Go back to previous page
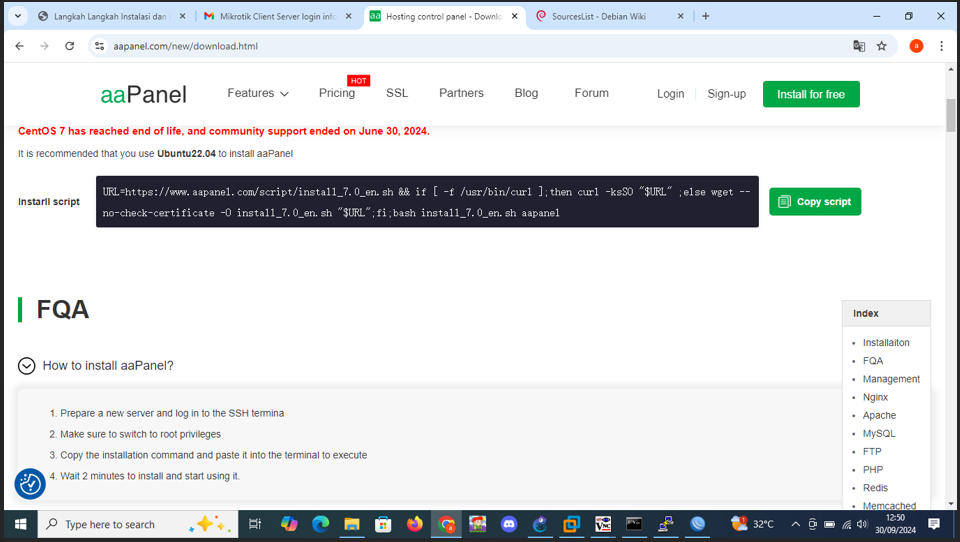 click(20, 46)
